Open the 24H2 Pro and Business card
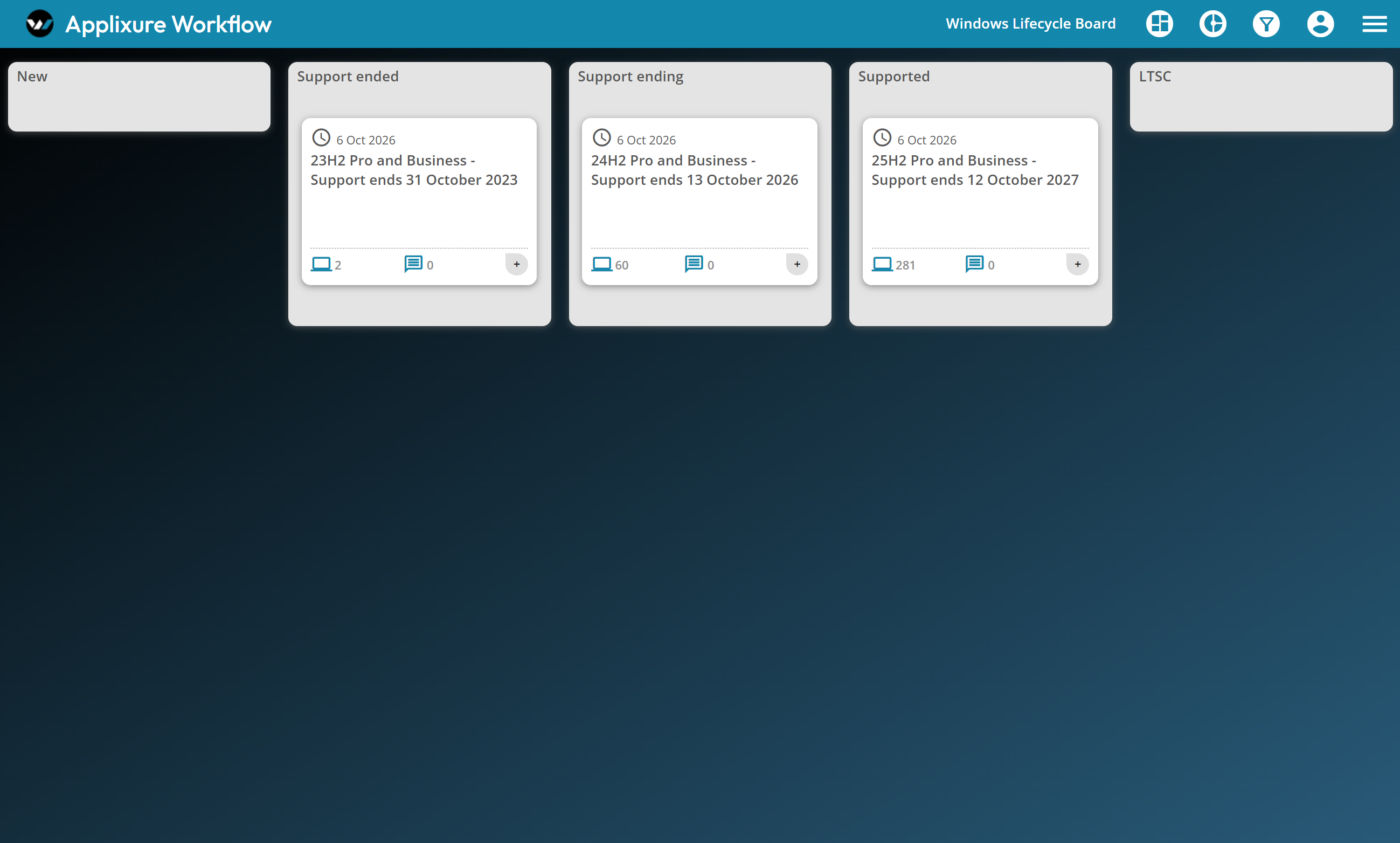The image size is (1400, 843). [x=699, y=202]
